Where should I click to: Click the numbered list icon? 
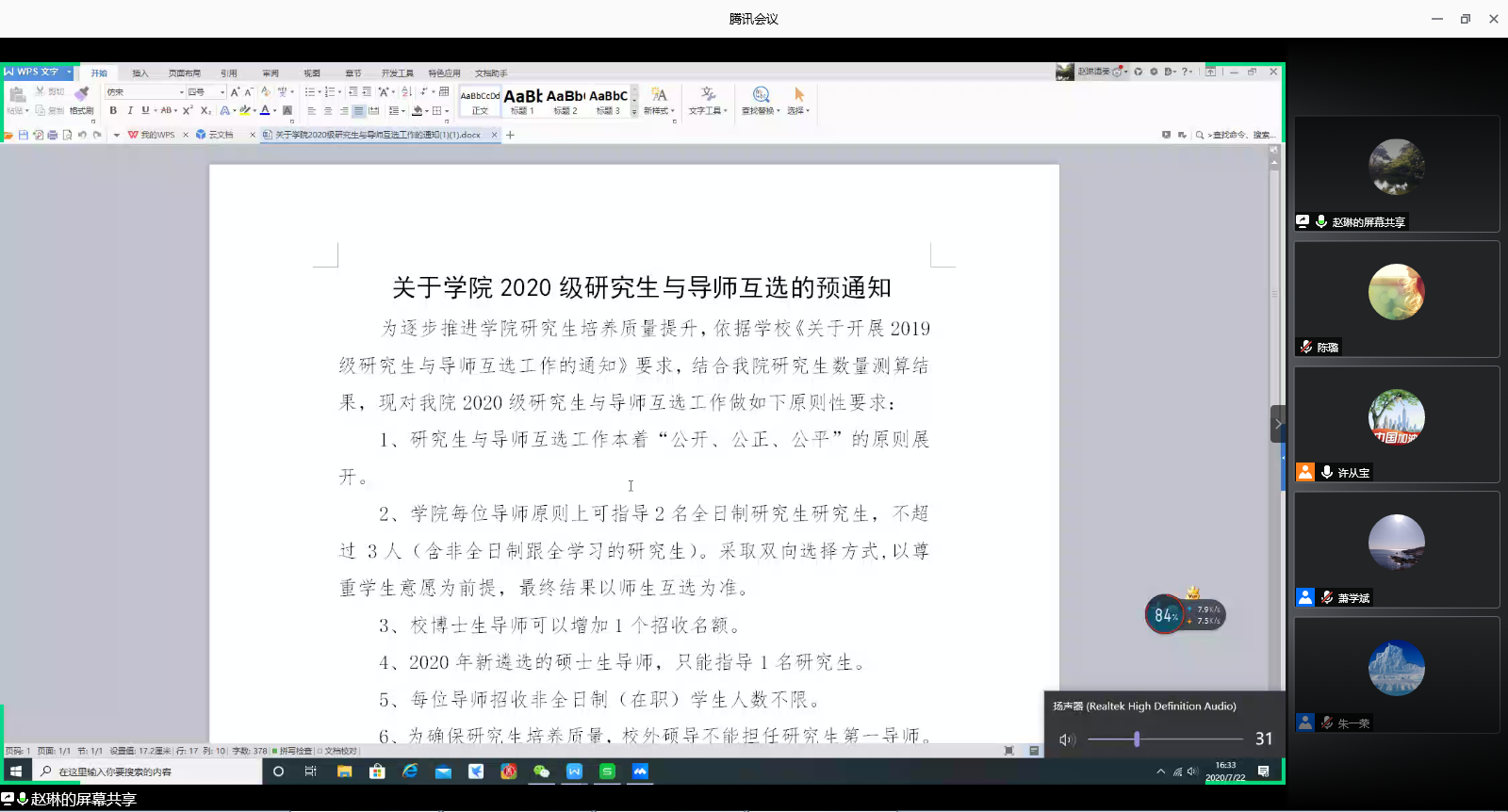(x=330, y=91)
